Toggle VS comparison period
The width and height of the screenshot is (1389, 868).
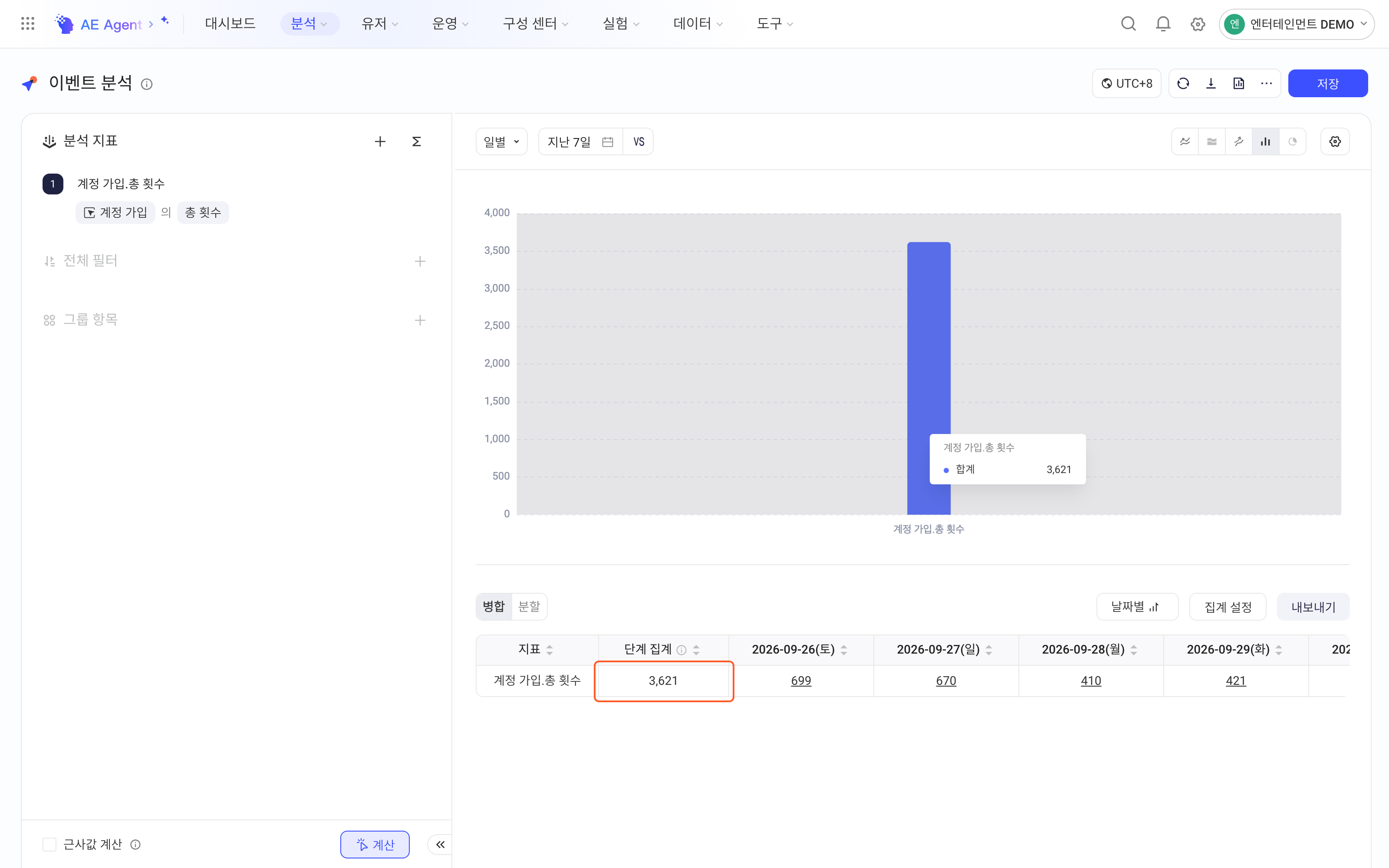click(x=638, y=141)
